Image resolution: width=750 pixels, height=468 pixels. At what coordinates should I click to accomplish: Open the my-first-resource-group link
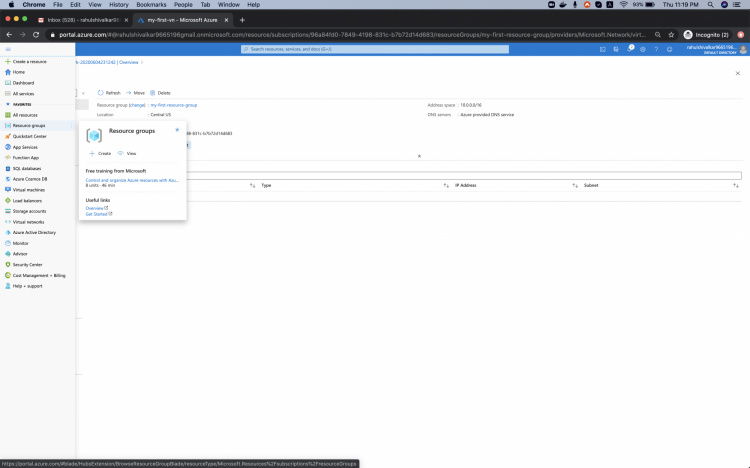pyautogui.click(x=173, y=104)
